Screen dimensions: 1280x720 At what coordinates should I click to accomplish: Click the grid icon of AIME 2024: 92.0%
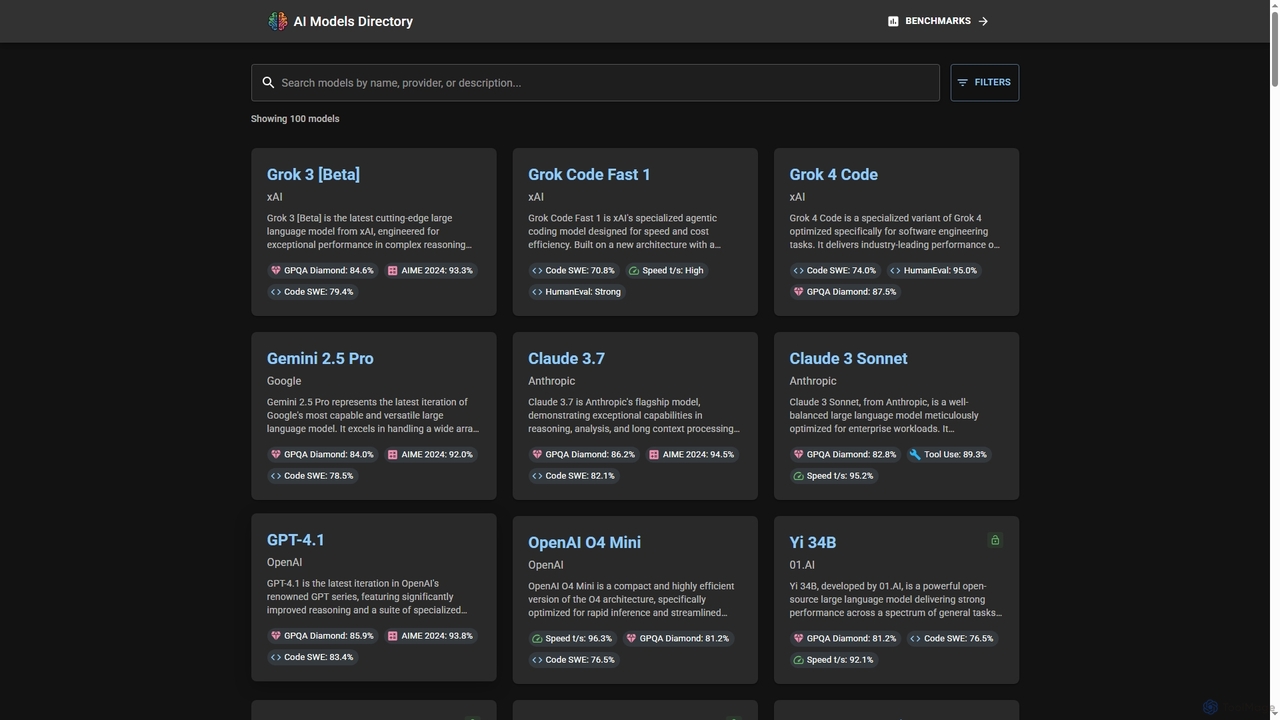click(x=393, y=455)
